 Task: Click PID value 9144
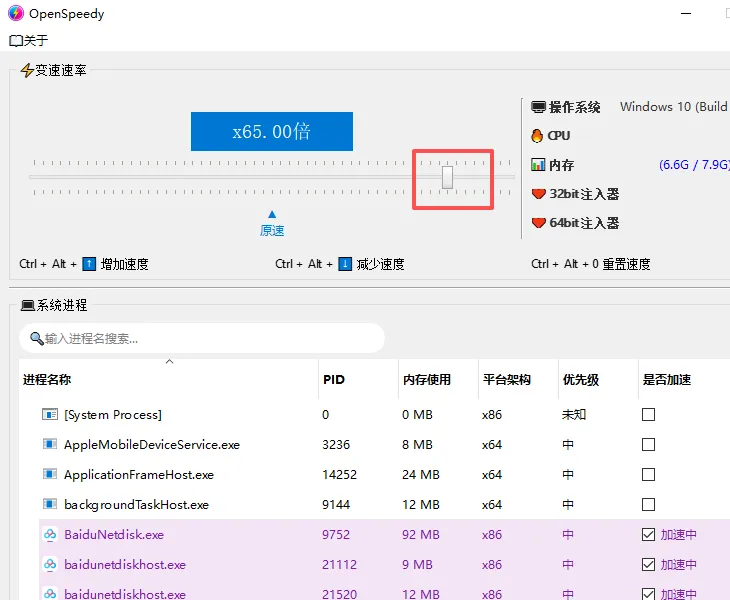point(336,505)
